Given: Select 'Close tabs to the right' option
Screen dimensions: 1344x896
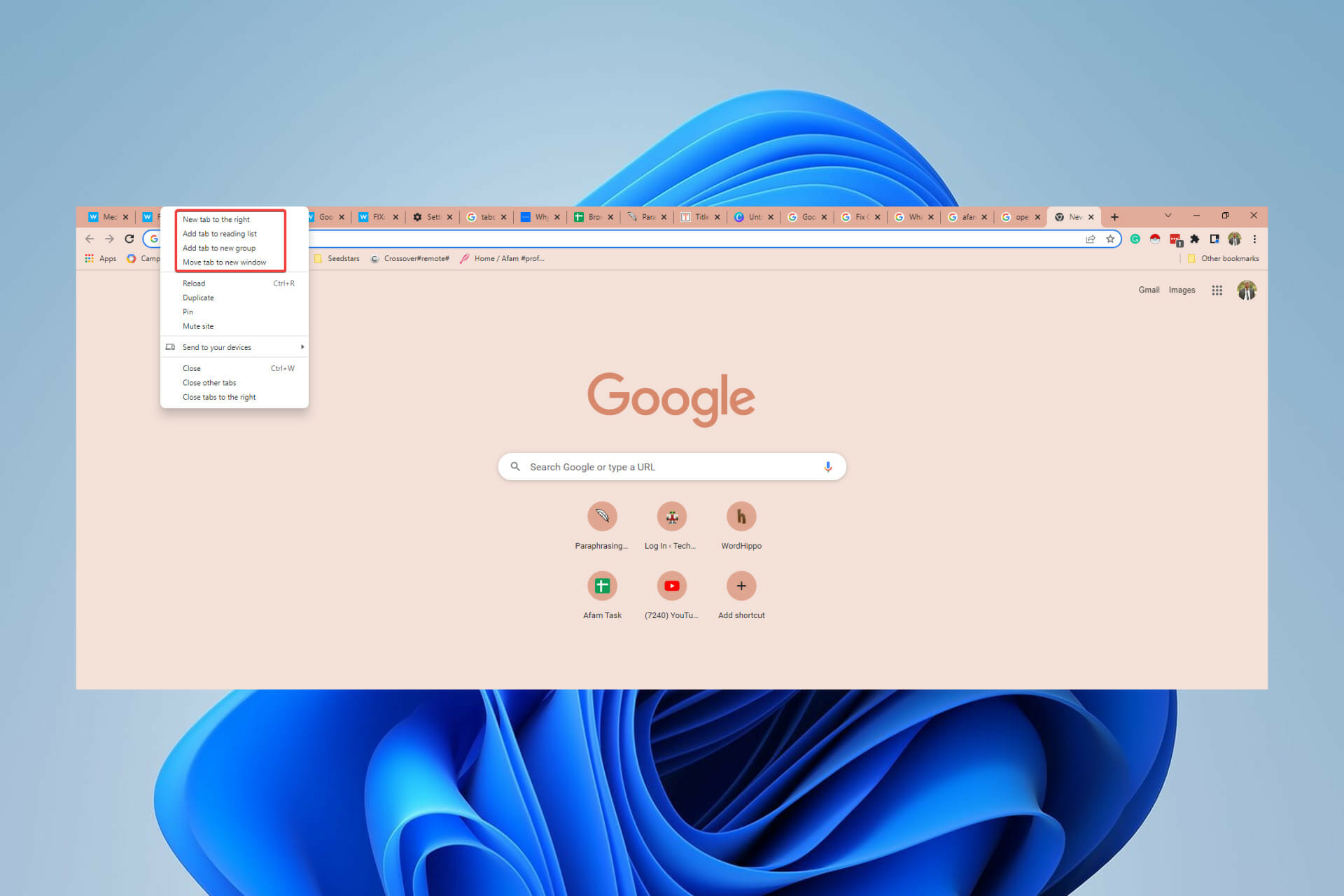Looking at the screenshot, I should point(218,397).
